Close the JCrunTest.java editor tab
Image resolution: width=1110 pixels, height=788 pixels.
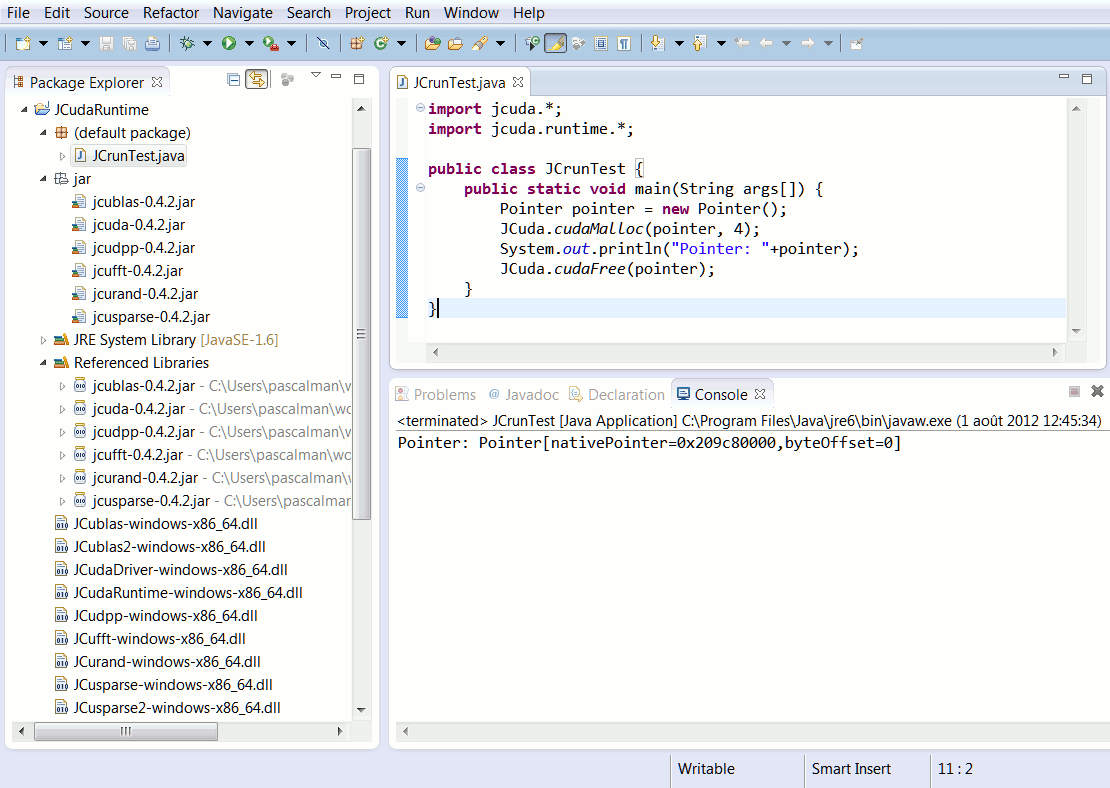(519, 82)
